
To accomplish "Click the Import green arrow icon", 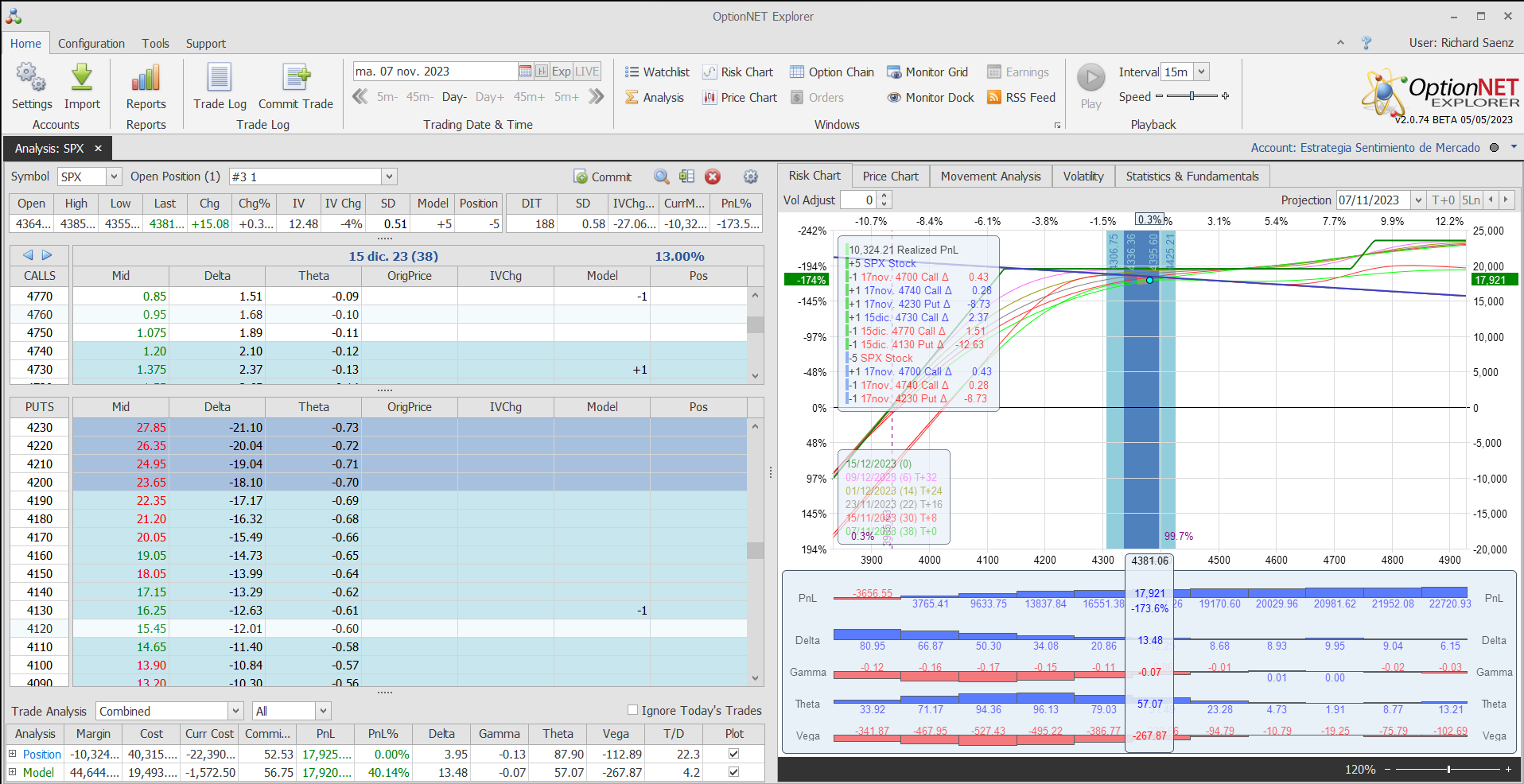I will click(82, 78).
